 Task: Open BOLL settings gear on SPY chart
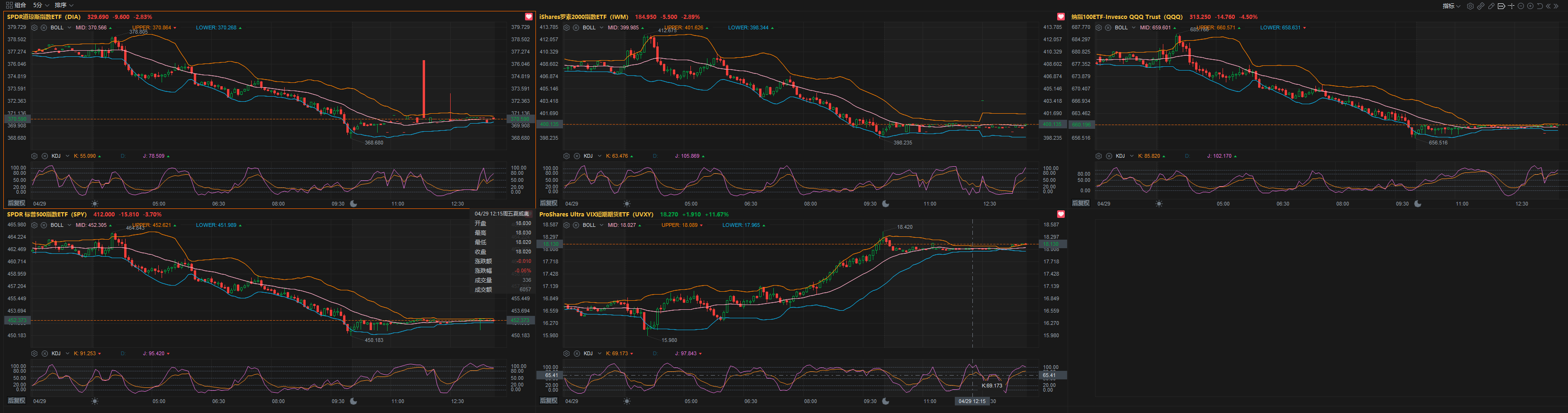[x=35, y=225]
